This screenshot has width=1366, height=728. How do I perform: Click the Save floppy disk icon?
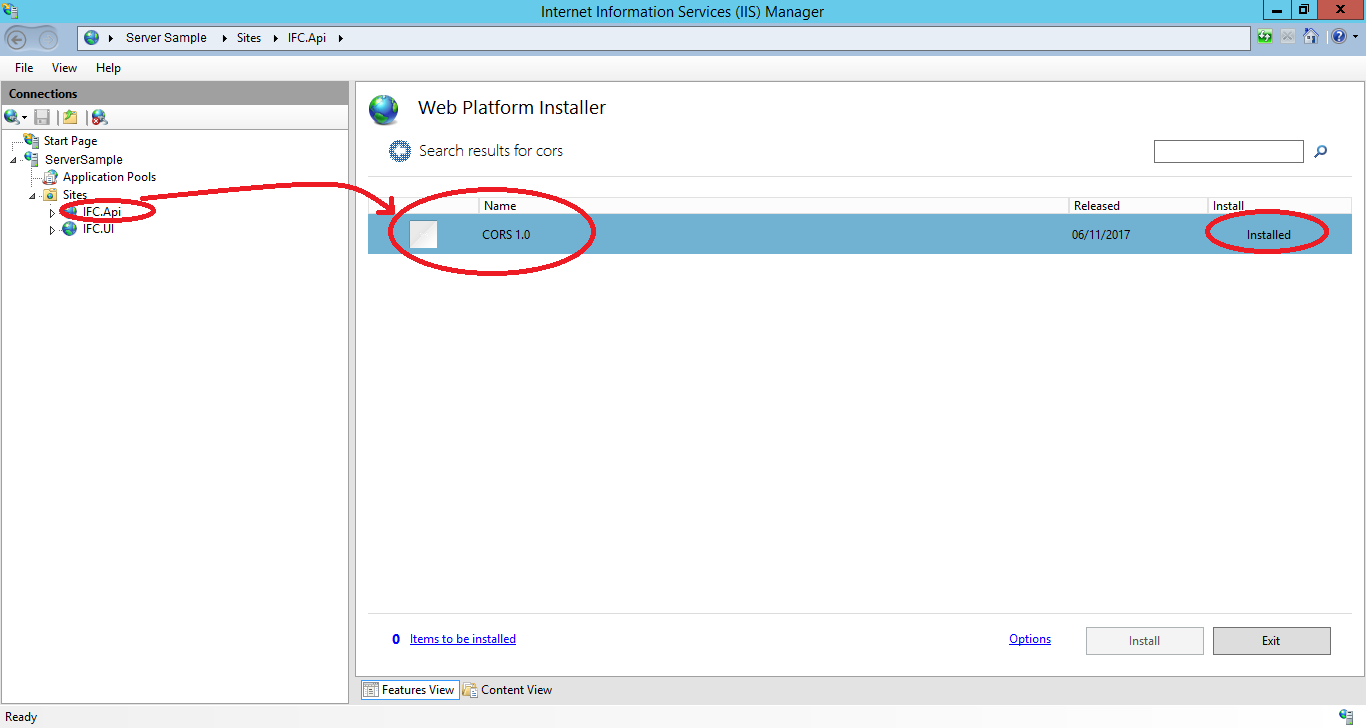(42, 117)
